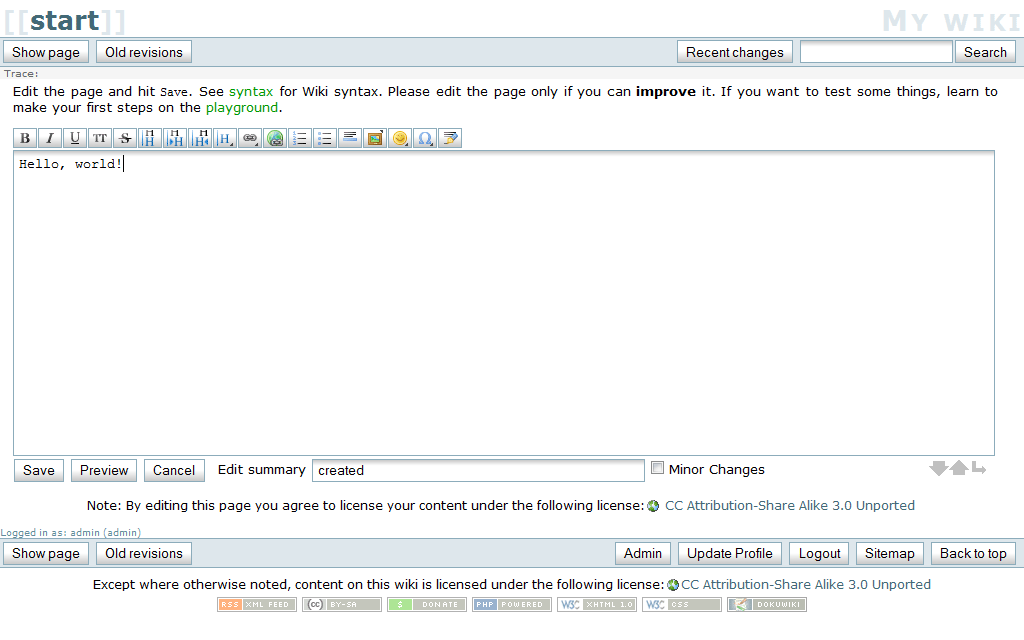Apply italic formatting from toolbar
Screen dimensions: 1024x640
(x=50, y=138)
